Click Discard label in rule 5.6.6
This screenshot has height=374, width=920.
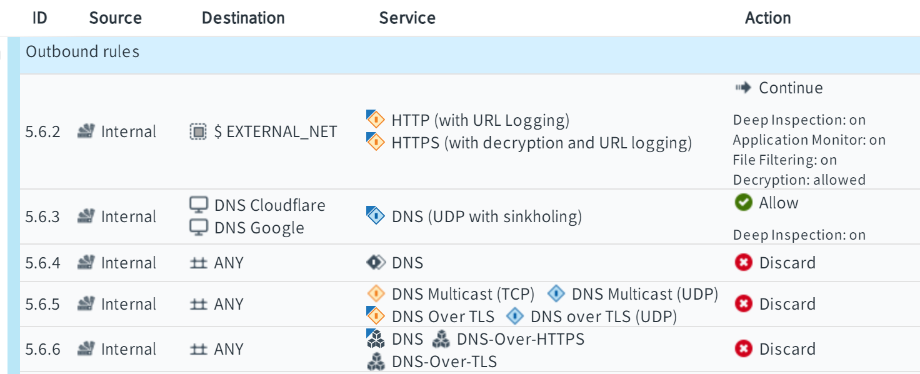787,350
